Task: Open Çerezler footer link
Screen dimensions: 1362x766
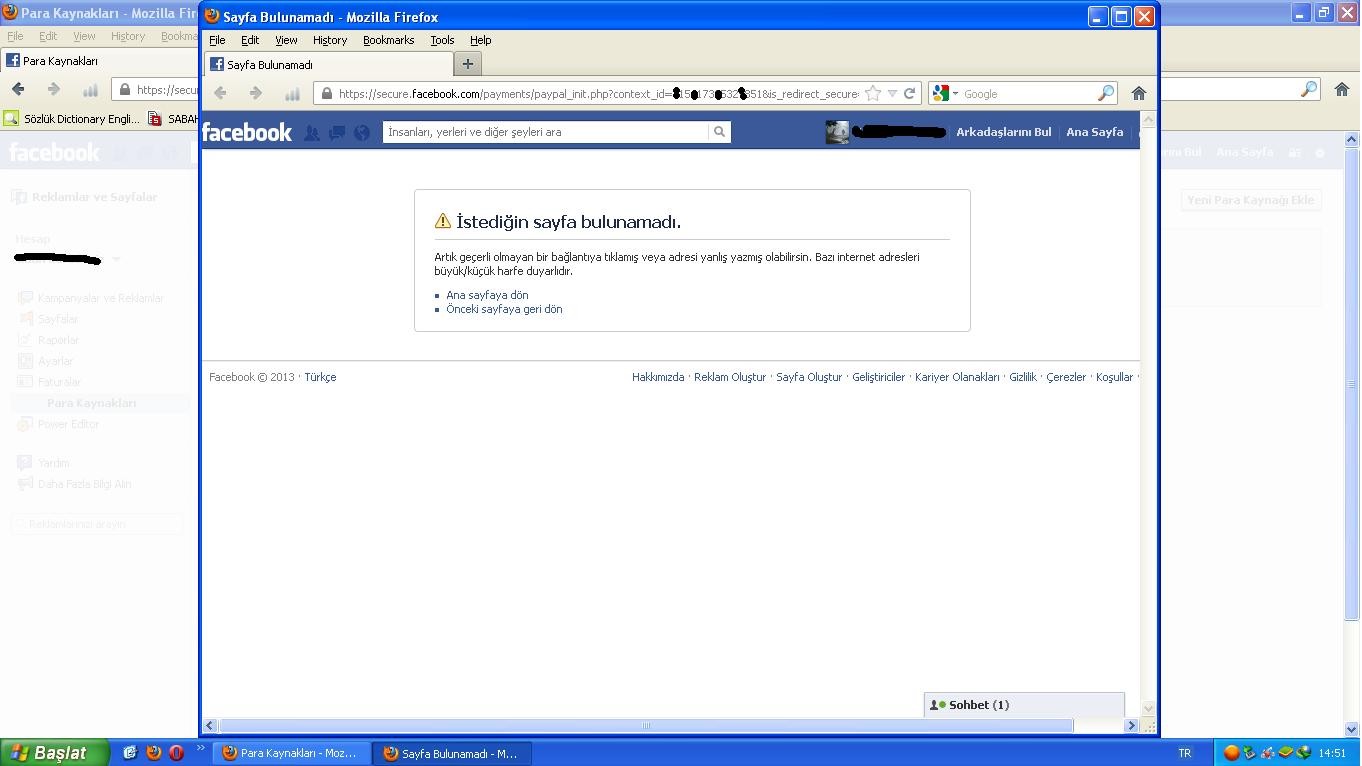Action: (1066, 377)
